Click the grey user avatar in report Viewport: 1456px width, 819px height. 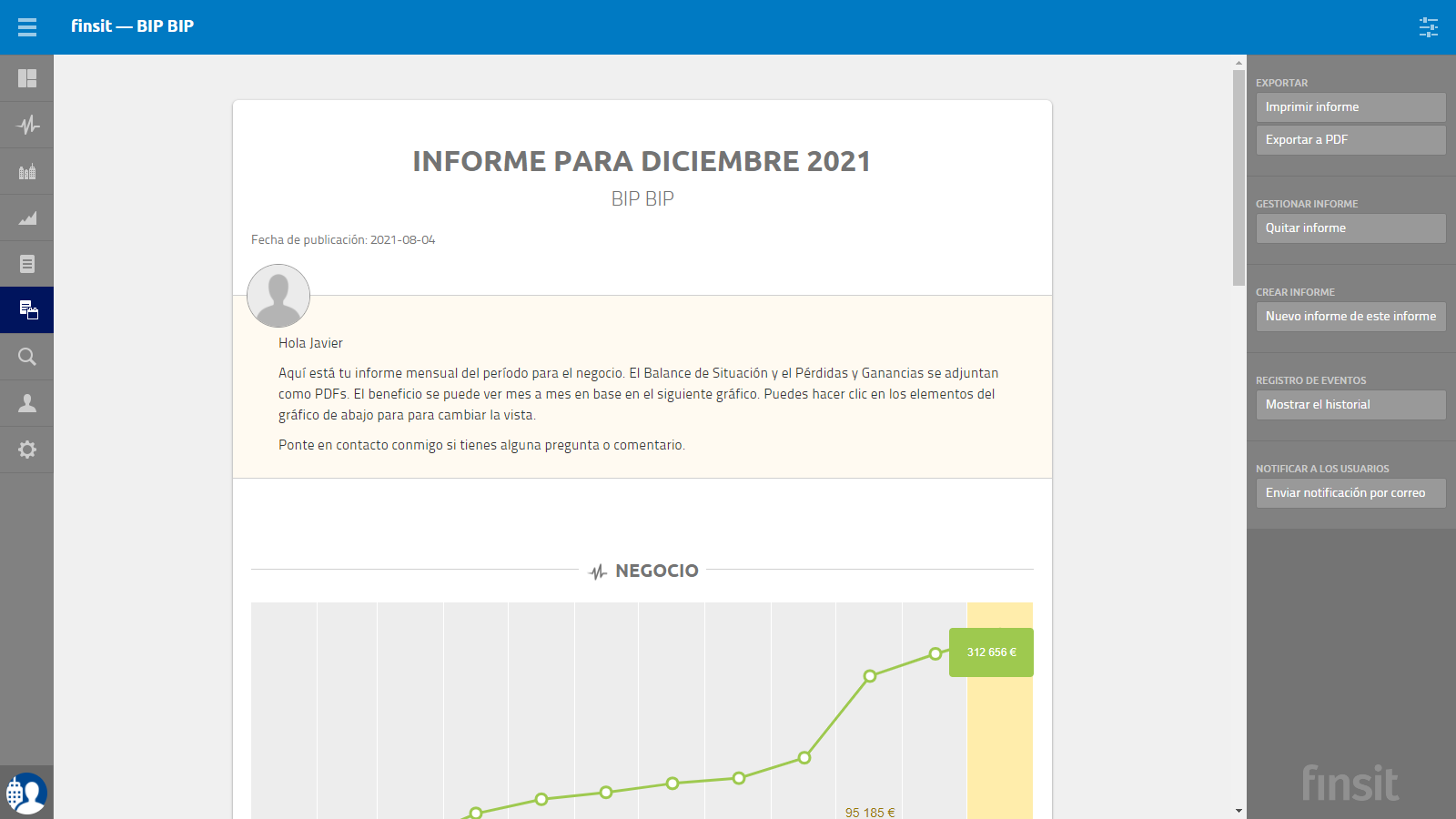[278, 296]
